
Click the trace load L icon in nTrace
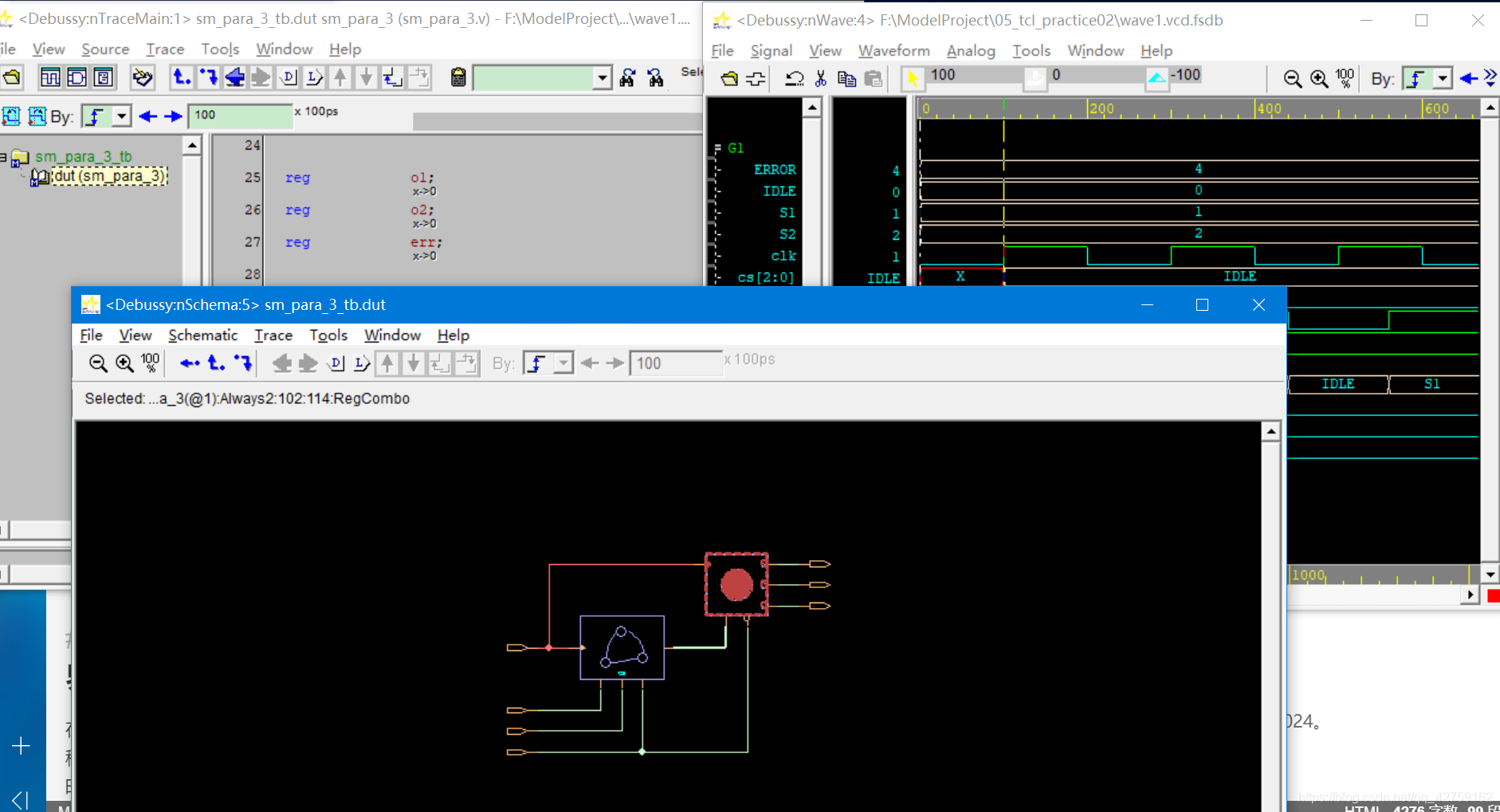coord(314,77)
